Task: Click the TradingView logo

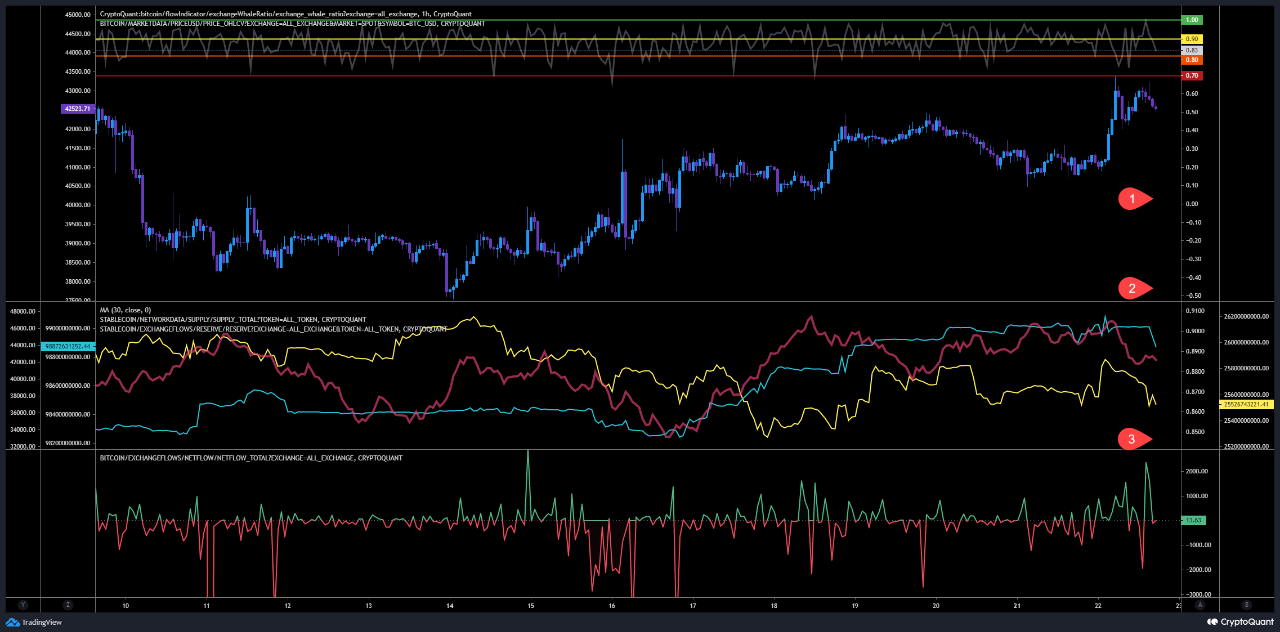Action: tap(34, 621)
